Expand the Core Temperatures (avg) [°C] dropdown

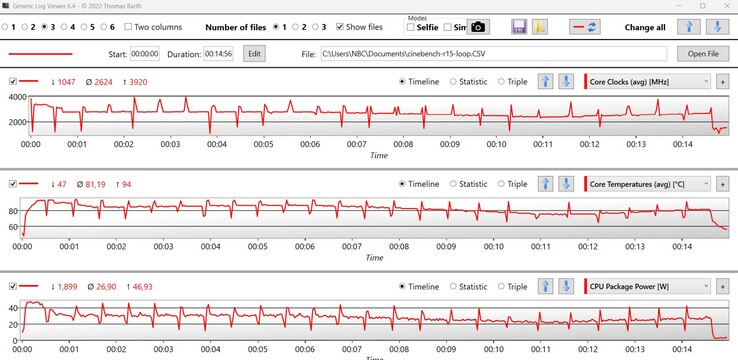point(647,184)
